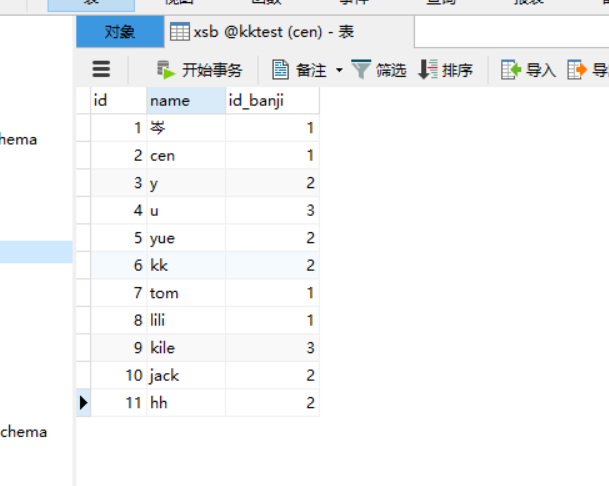
Task: Switch to the 对象 tab
Action: pos(120,32)
